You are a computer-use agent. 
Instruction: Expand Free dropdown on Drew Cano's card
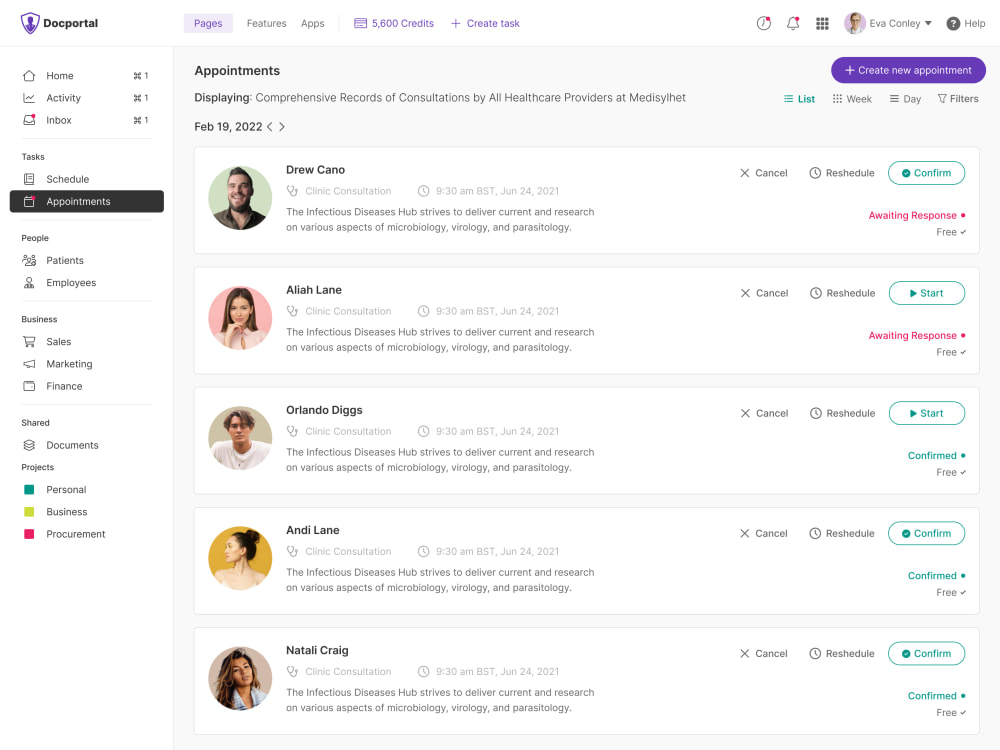963,232
